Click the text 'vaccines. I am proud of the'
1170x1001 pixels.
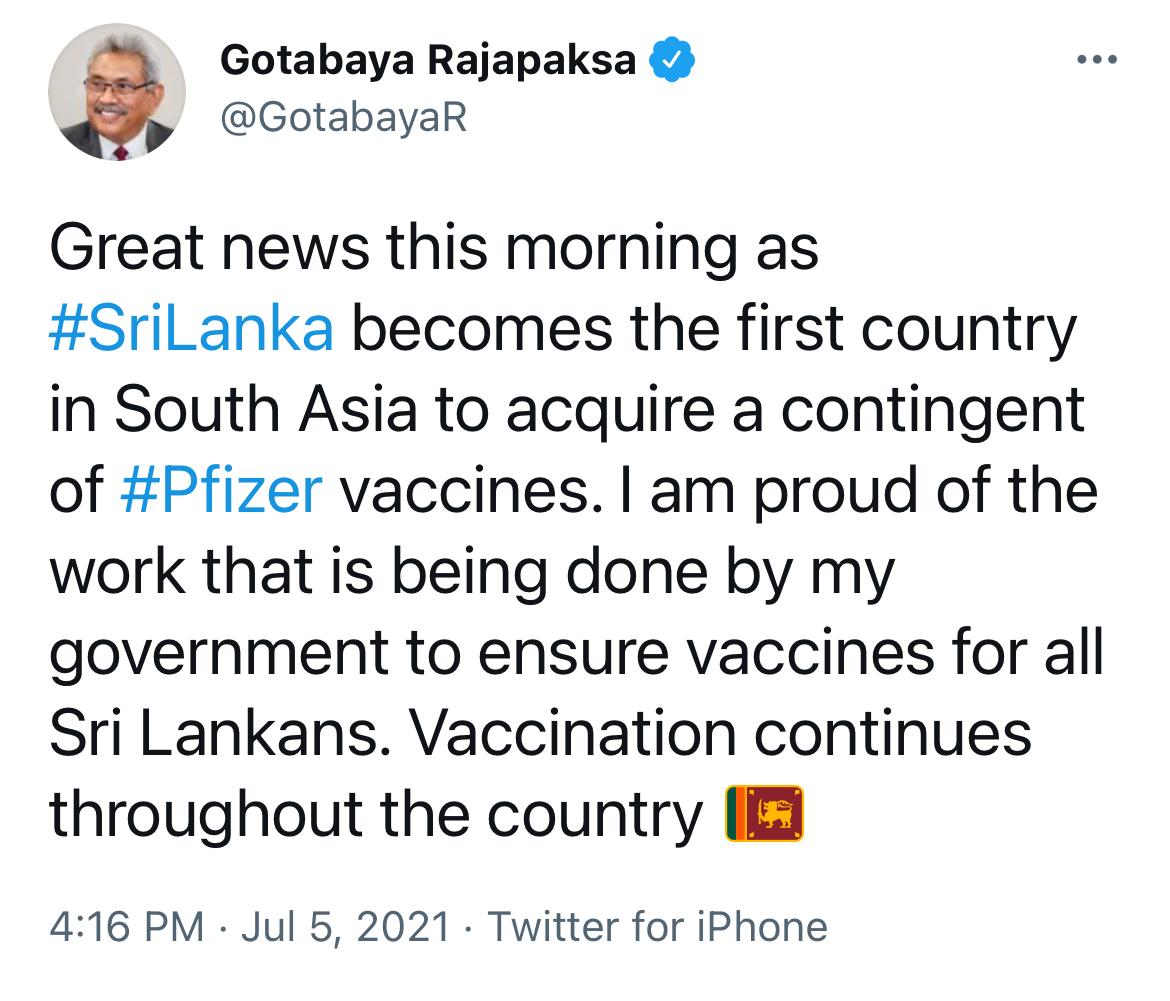coord(719,491)
